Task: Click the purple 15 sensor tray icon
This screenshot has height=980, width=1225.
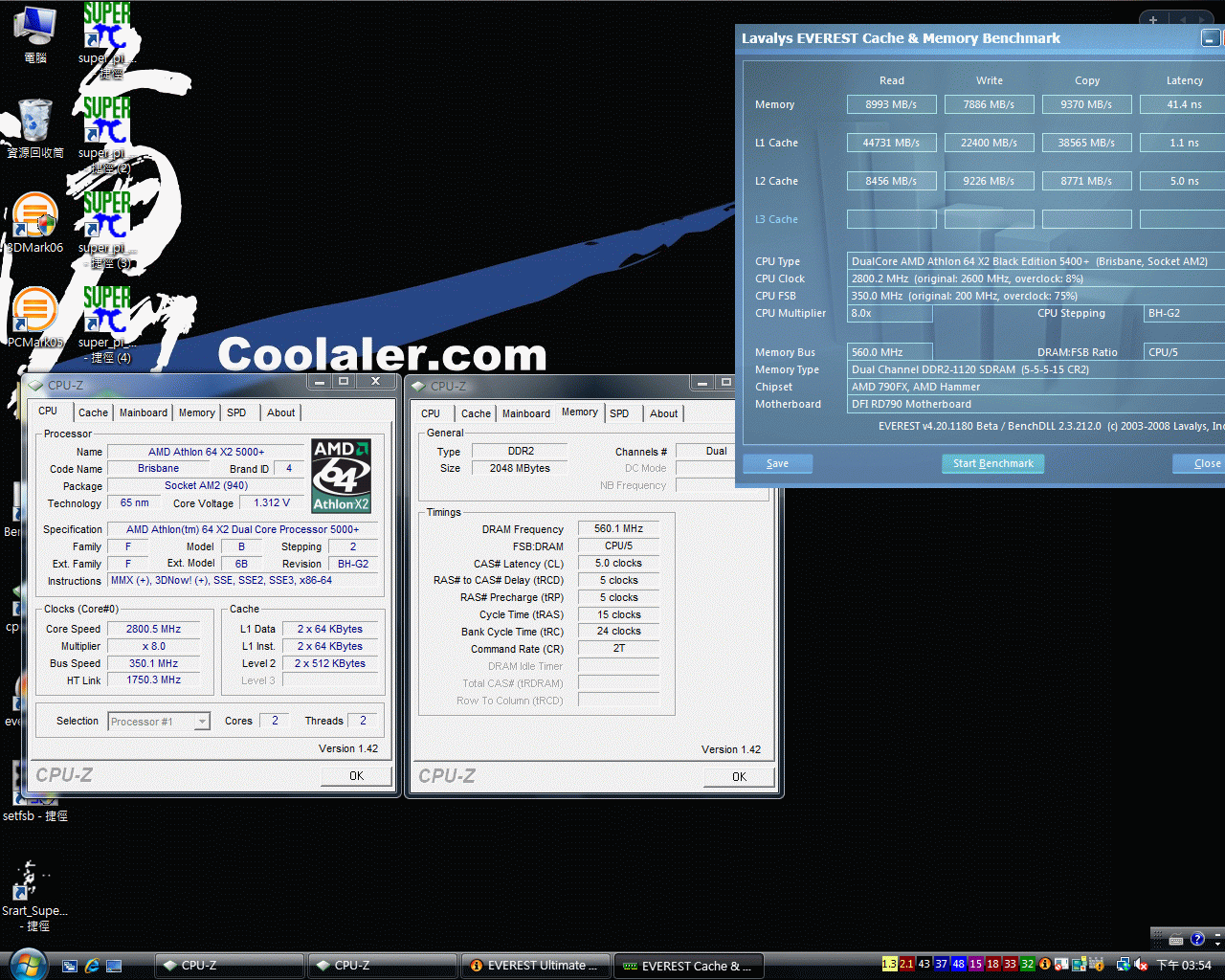Action: tap(975, 964)
